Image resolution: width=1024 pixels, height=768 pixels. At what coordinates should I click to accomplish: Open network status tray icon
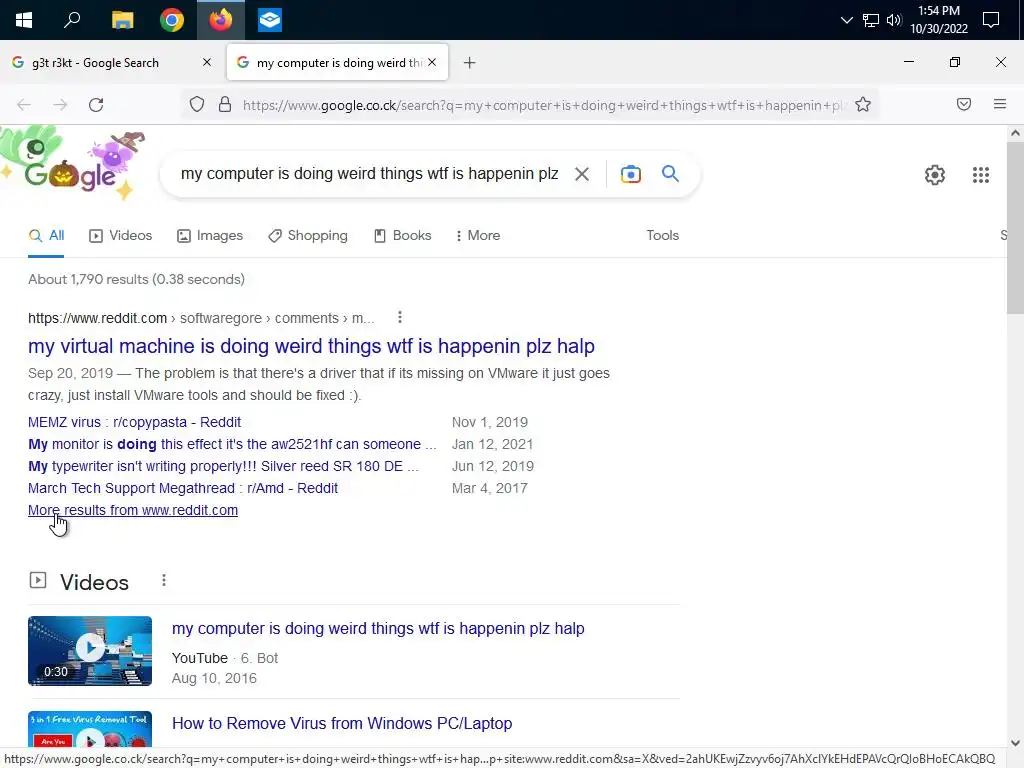click(x=871, y=20)
